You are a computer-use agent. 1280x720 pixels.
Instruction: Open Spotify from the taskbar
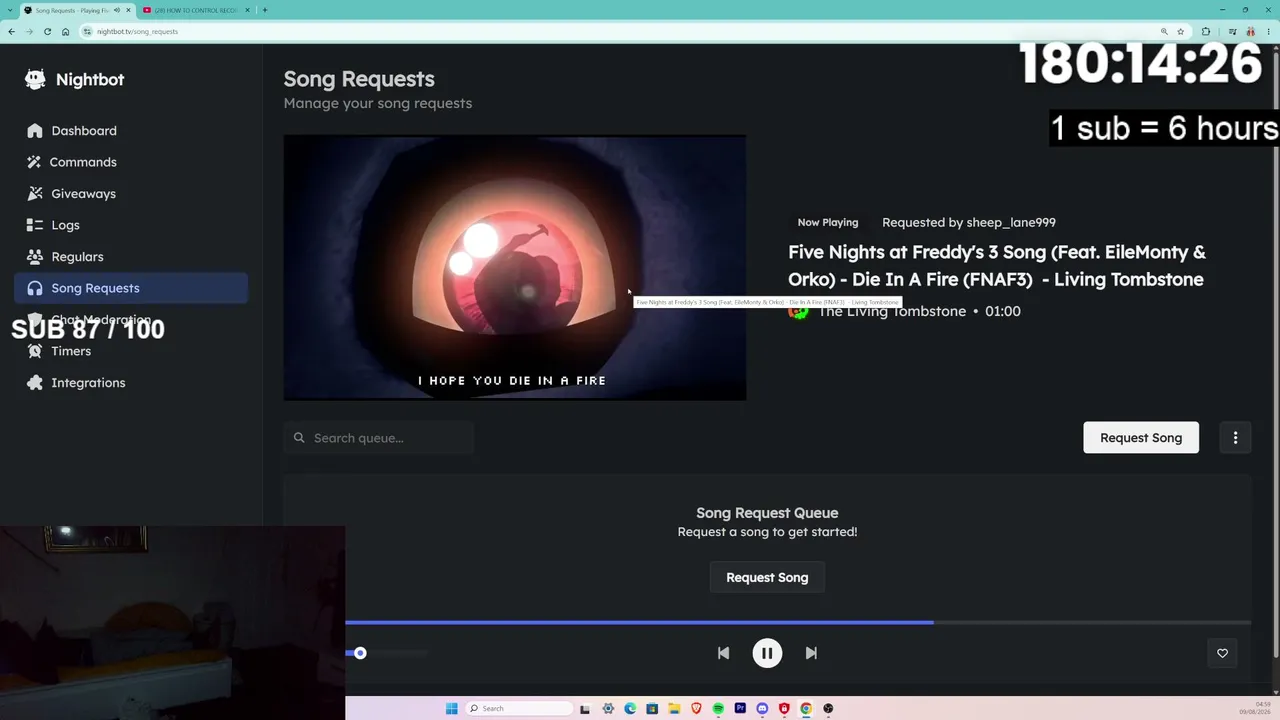(x=718, y=709)
